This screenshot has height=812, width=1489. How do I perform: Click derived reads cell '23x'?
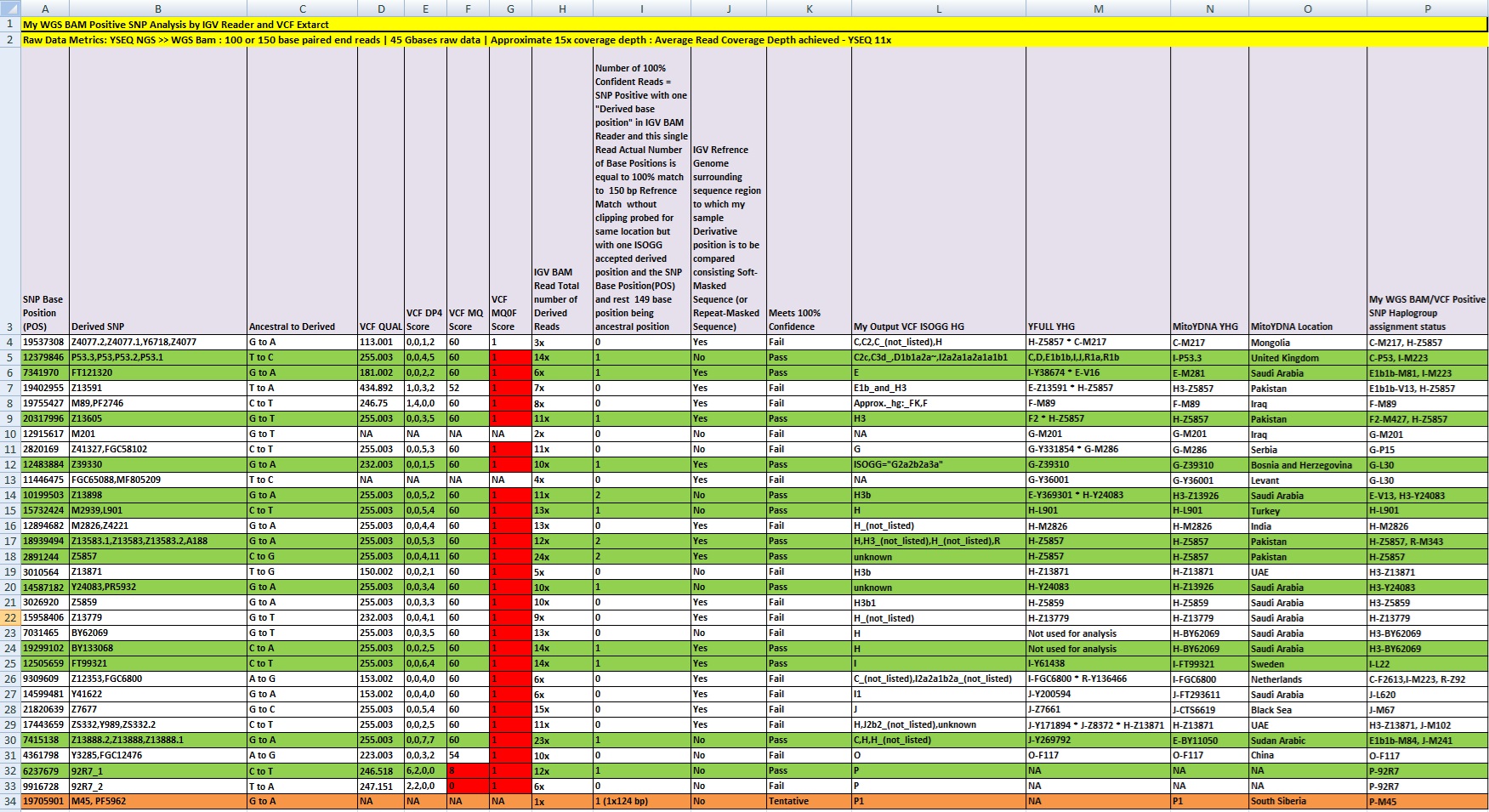(562, 741)
